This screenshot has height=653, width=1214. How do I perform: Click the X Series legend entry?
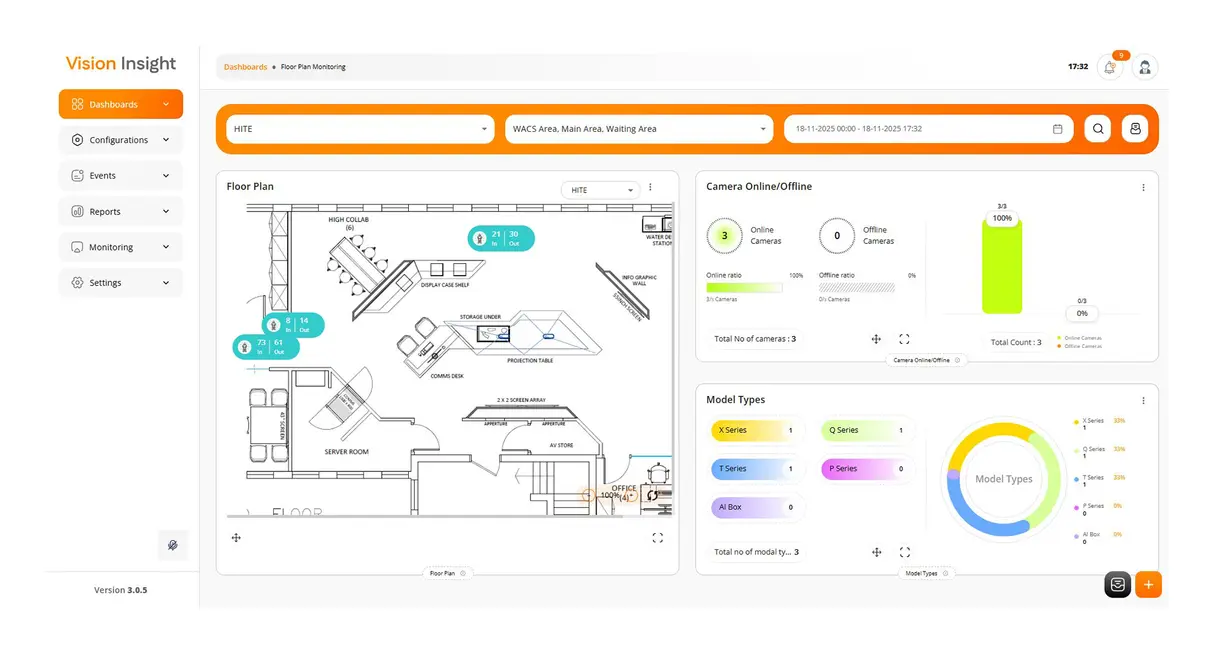click(1098, 424)
